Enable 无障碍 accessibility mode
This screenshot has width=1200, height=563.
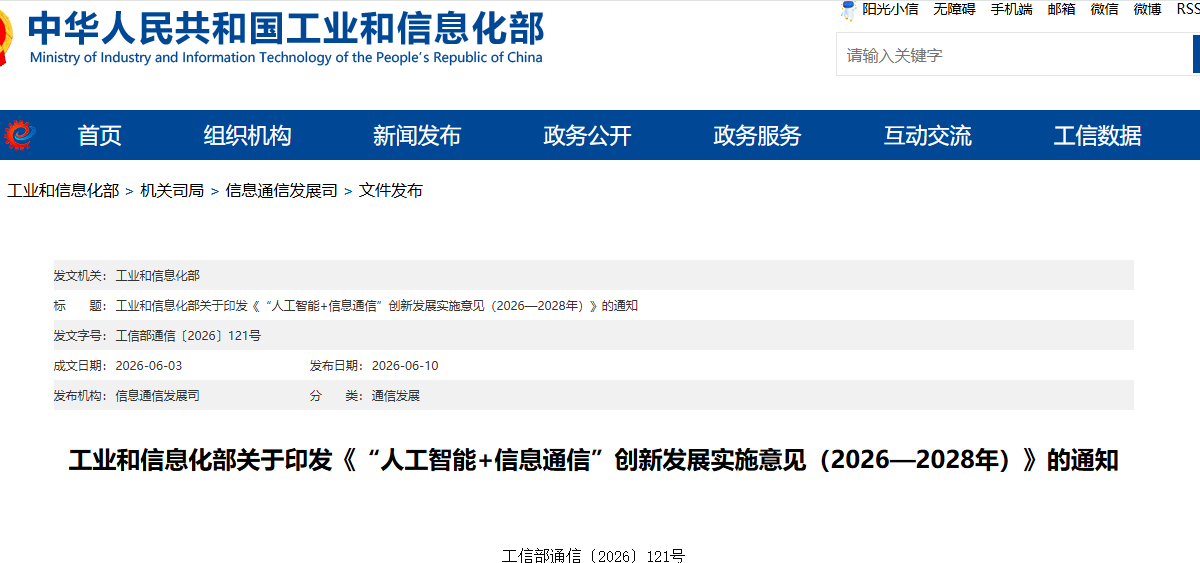click(954, 9)
